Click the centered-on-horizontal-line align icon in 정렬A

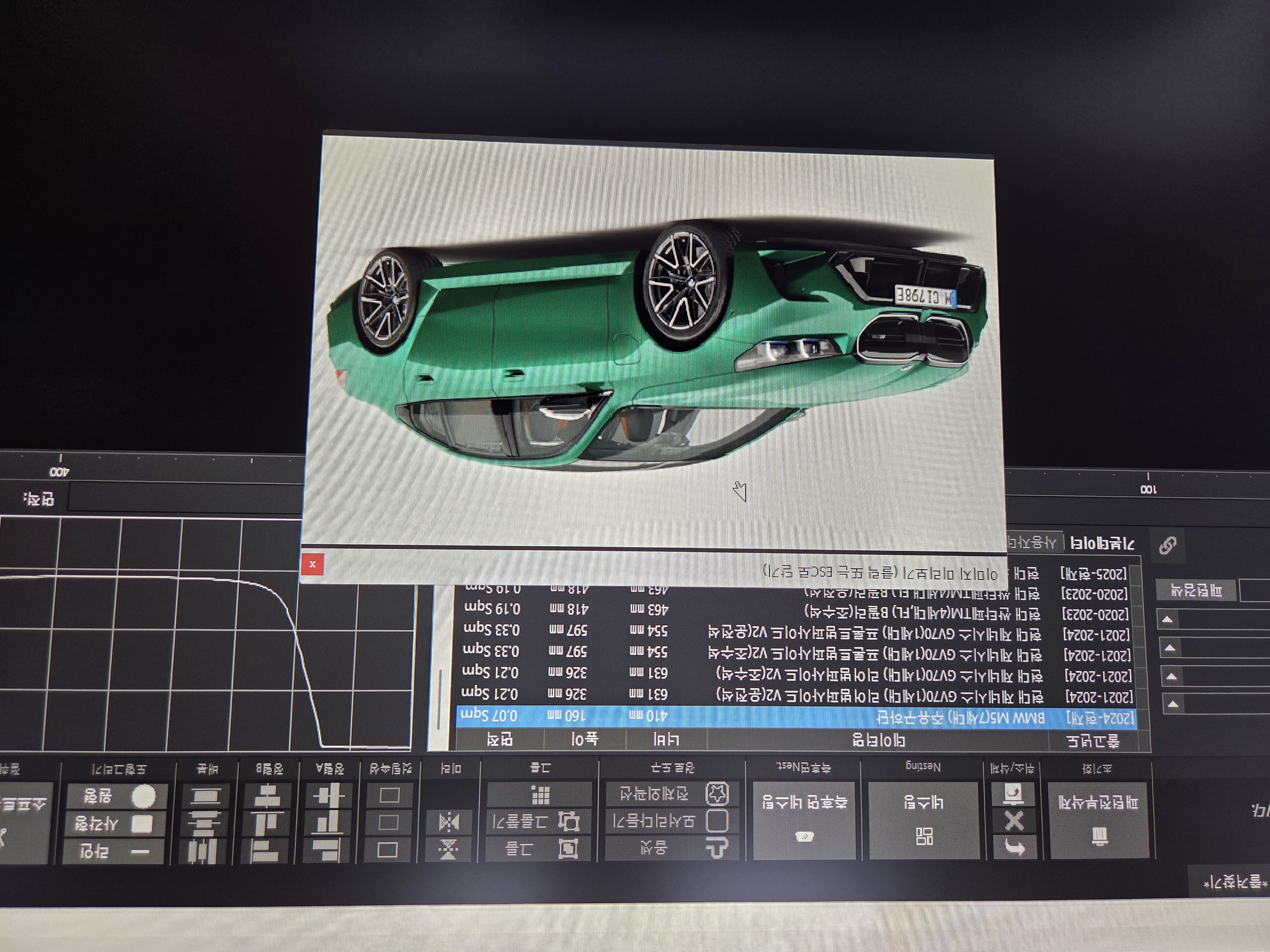click(329, 795)
